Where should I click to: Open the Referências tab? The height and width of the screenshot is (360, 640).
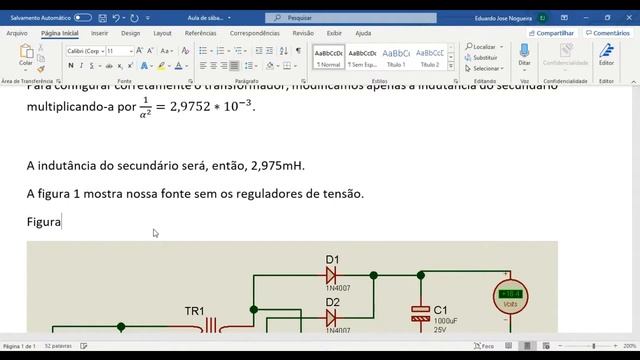(200, 33)
